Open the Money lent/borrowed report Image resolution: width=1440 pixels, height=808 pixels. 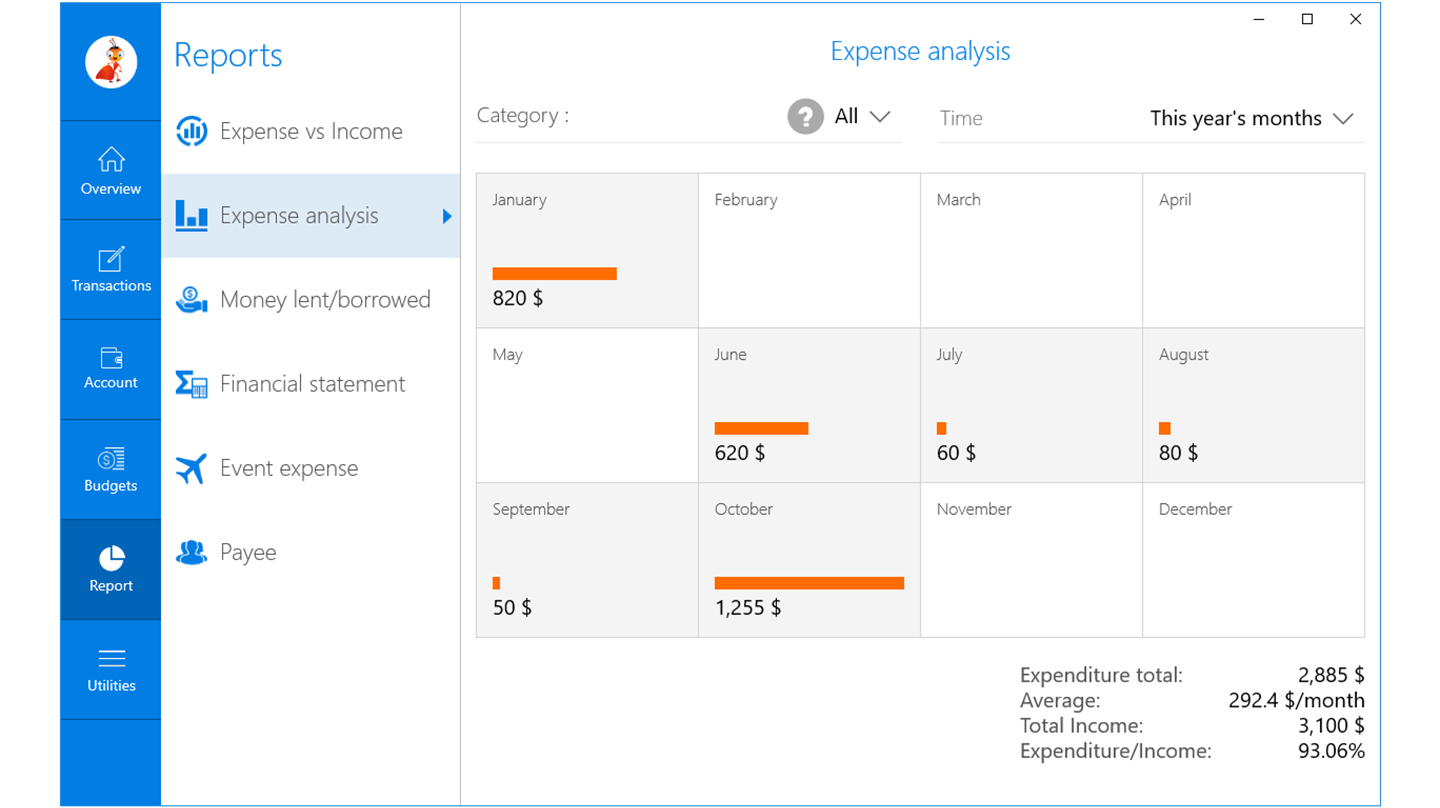[324, 300]
